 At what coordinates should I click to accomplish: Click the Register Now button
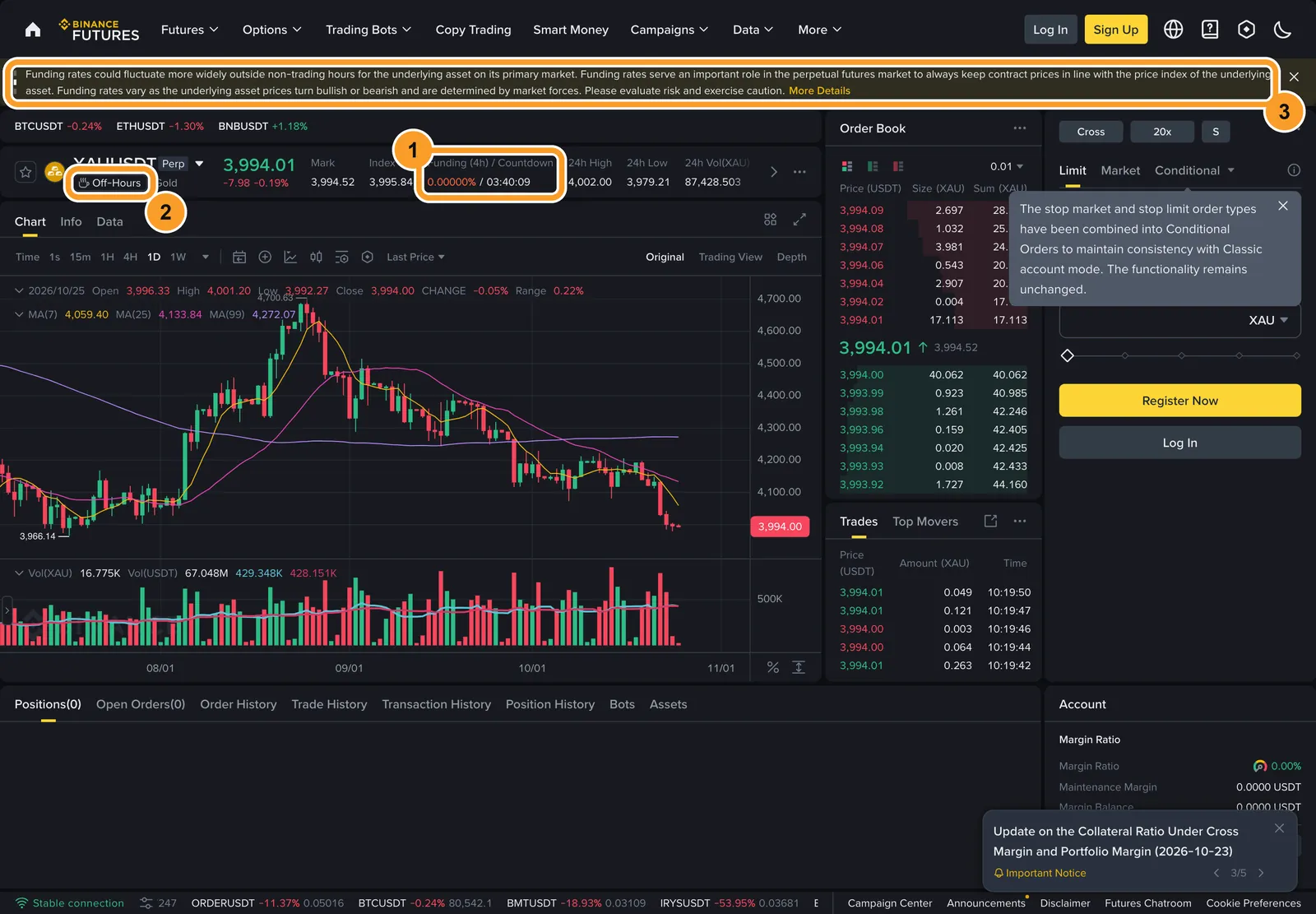tap(1179, 401)
